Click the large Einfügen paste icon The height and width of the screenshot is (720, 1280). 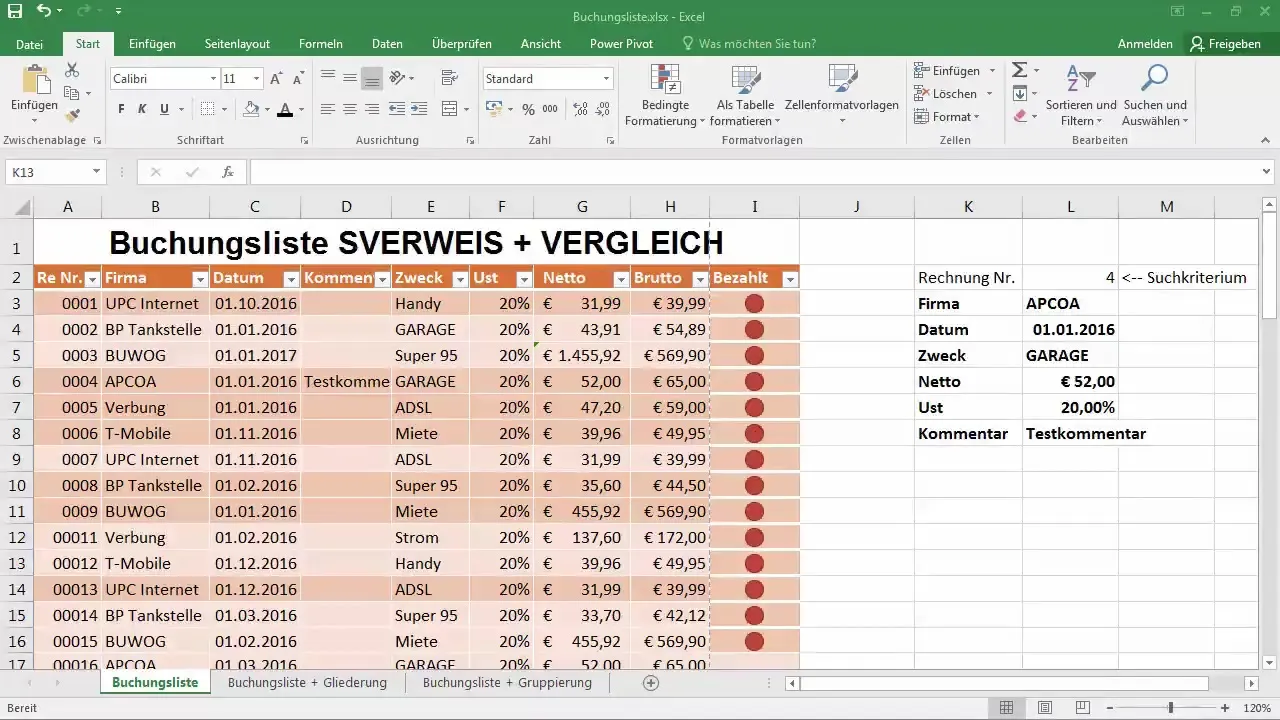(35, 79)
